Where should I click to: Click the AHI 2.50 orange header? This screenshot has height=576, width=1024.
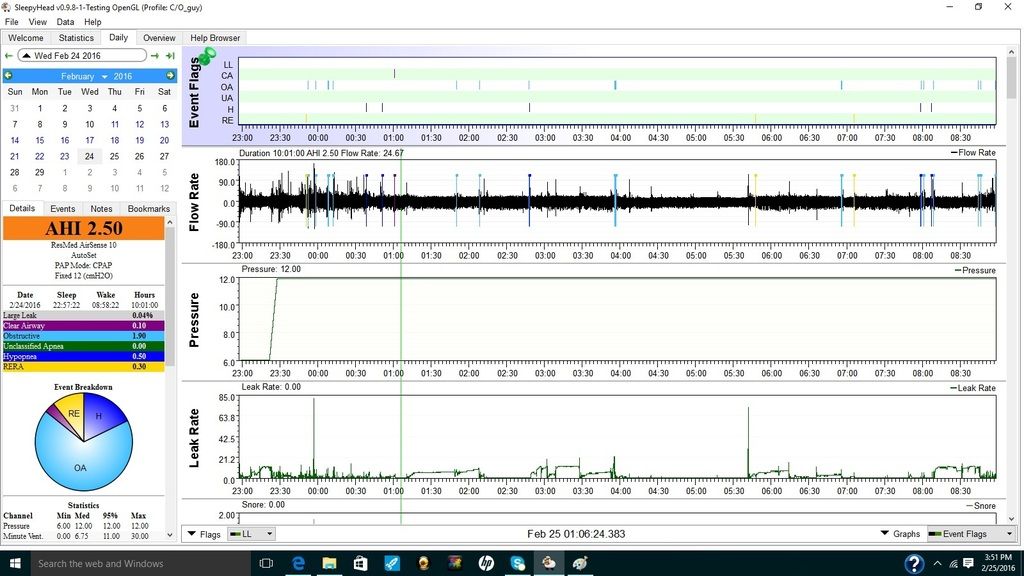84,228
